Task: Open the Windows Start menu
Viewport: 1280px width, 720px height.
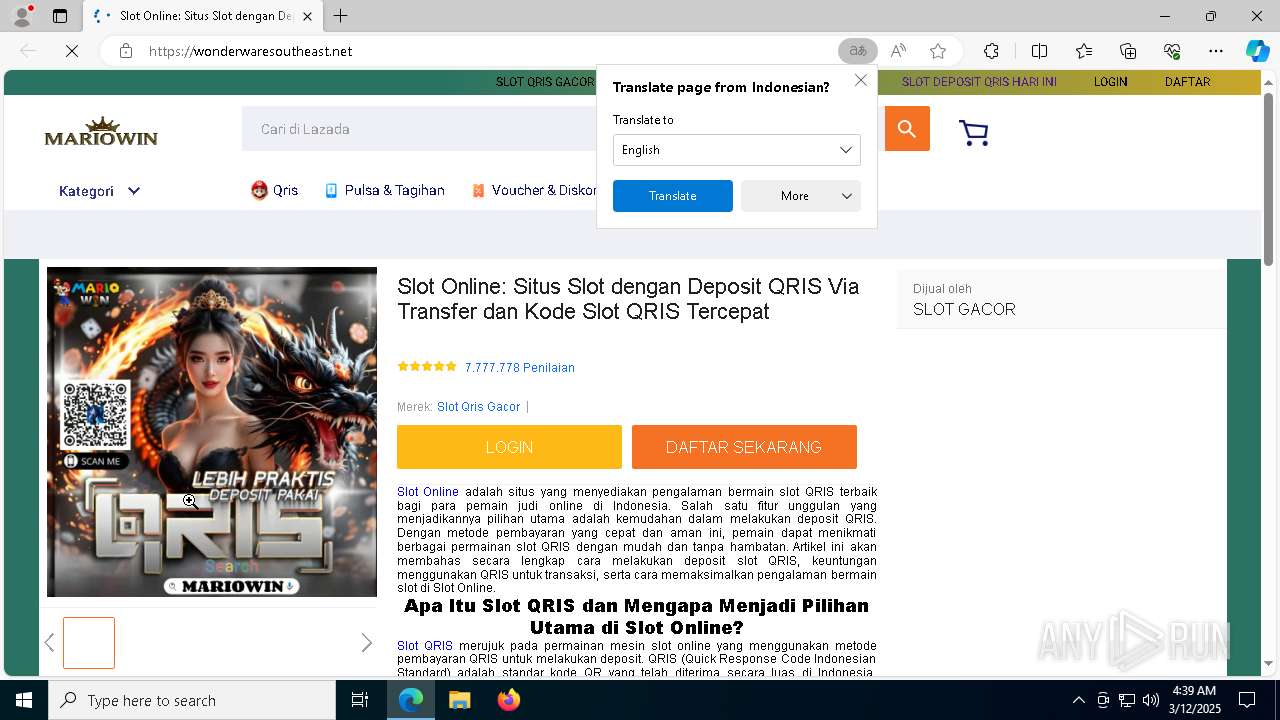Action: pyautogui.click(x=24, y=700)
